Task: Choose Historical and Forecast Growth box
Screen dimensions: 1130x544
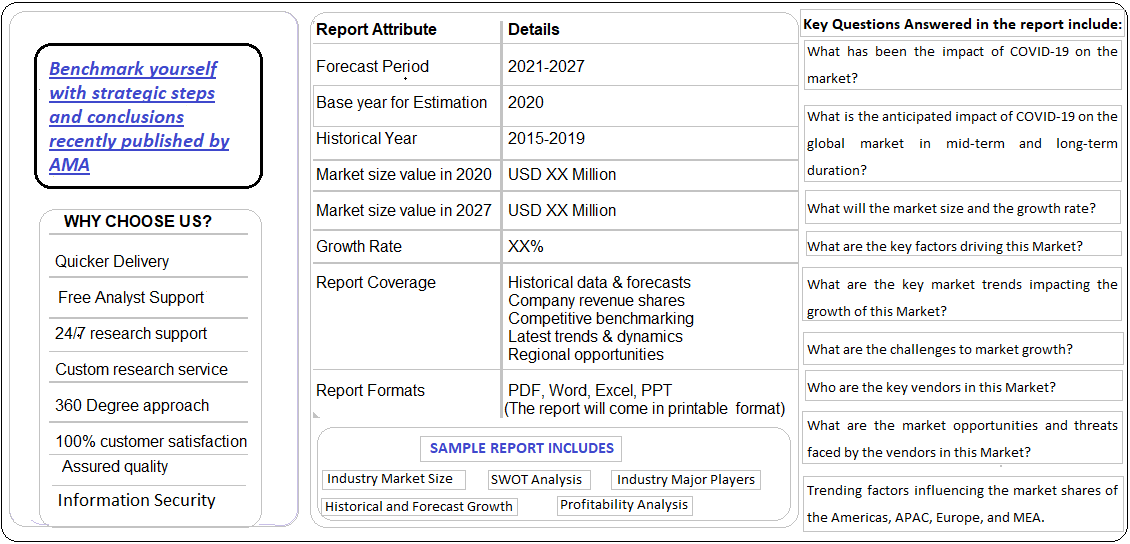Action: tap(419, 507)
